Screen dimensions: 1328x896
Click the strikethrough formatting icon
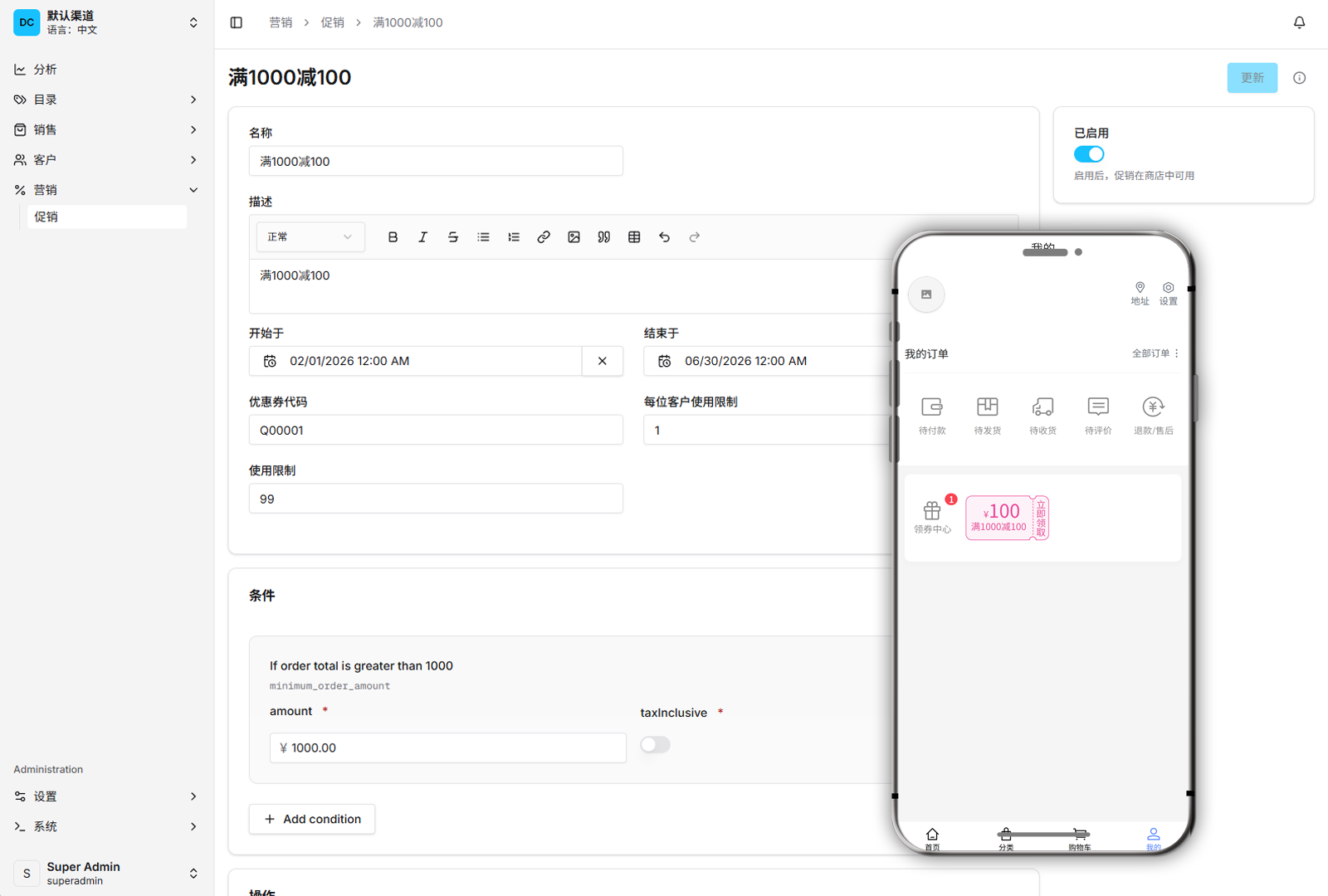[453, 237]
